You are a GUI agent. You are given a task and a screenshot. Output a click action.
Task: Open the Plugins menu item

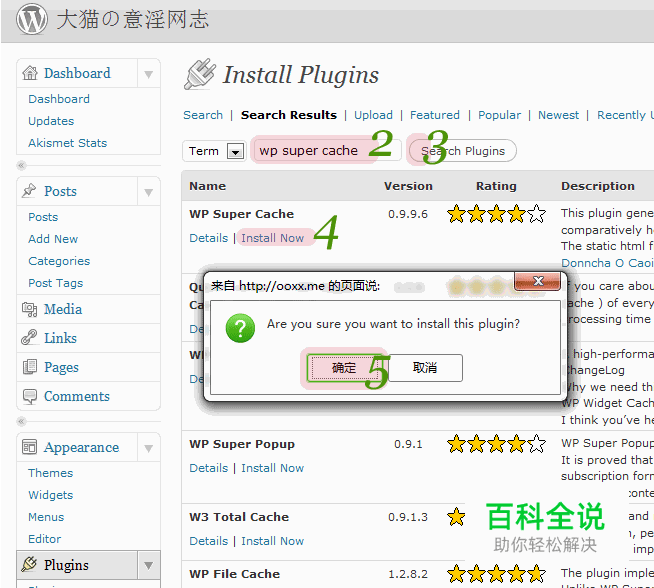click(66, 565)
